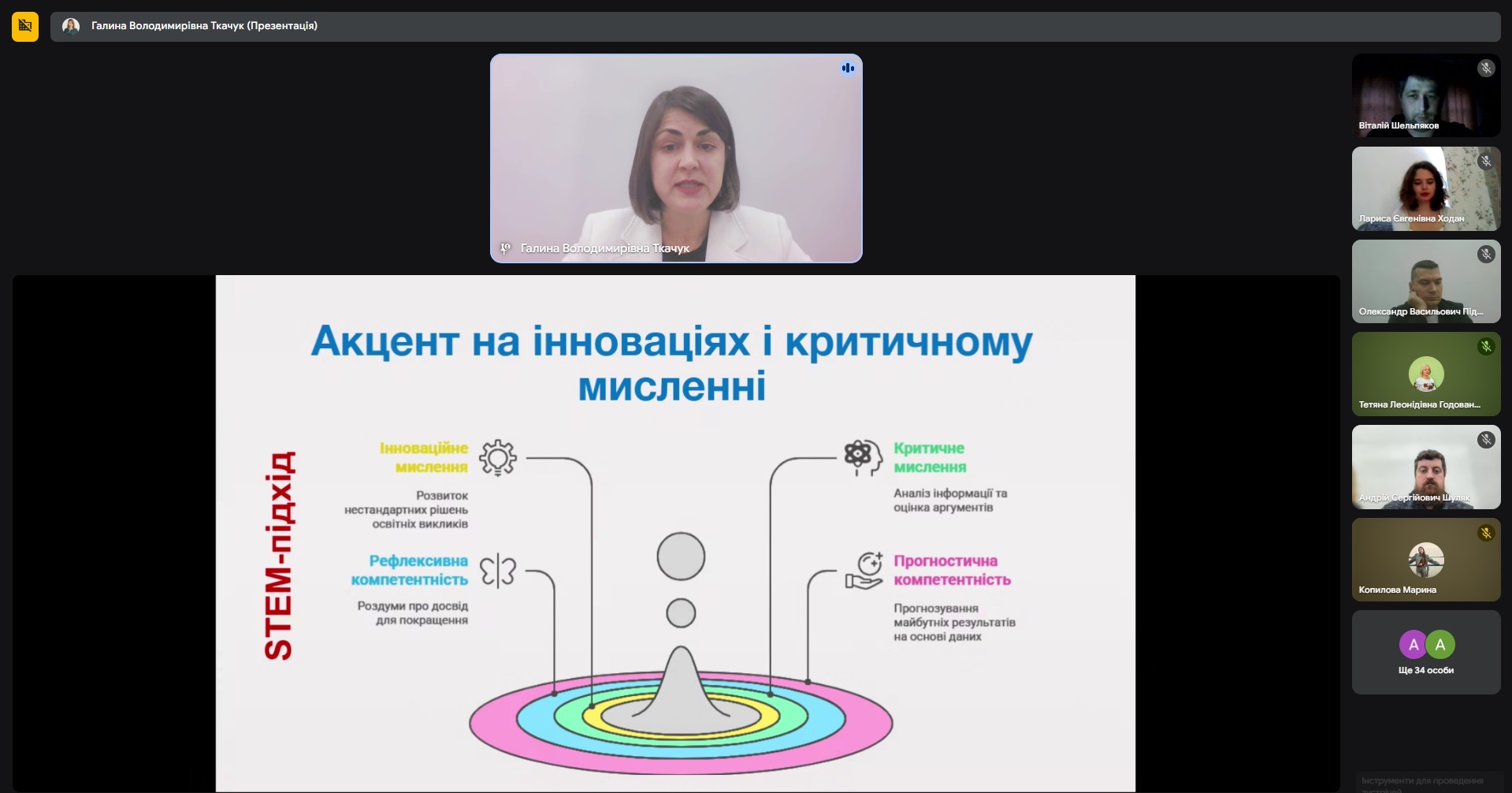The image size is (1512, 793).
Task: Click muted mic icon on Тетяна Леонідівна tile
Action: 1486,347
